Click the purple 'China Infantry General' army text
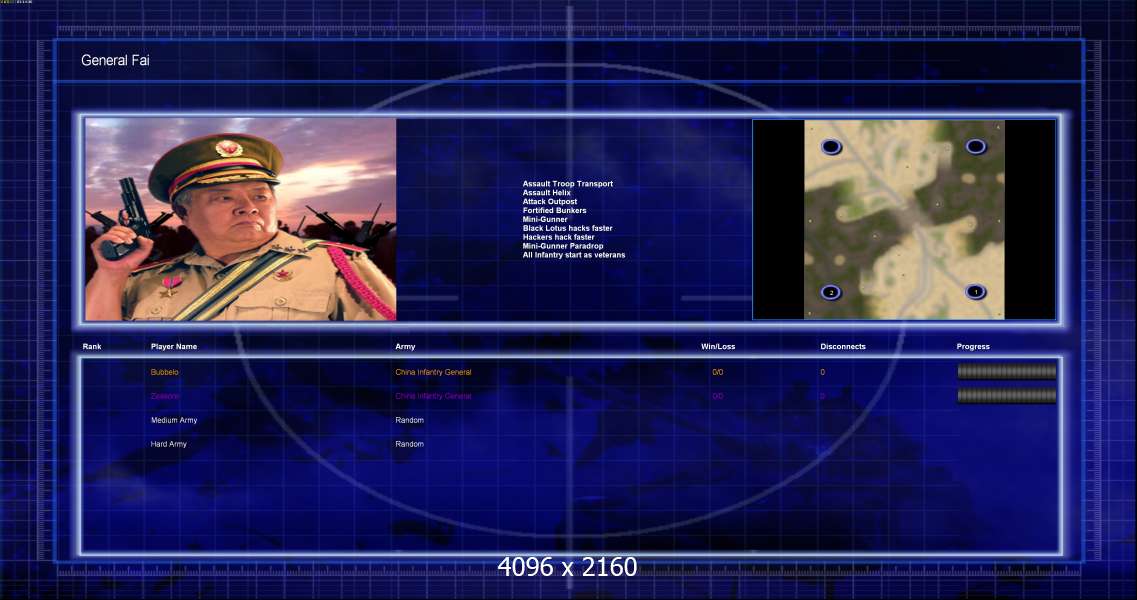This screenshot has height=600, width=1137. 433,396
